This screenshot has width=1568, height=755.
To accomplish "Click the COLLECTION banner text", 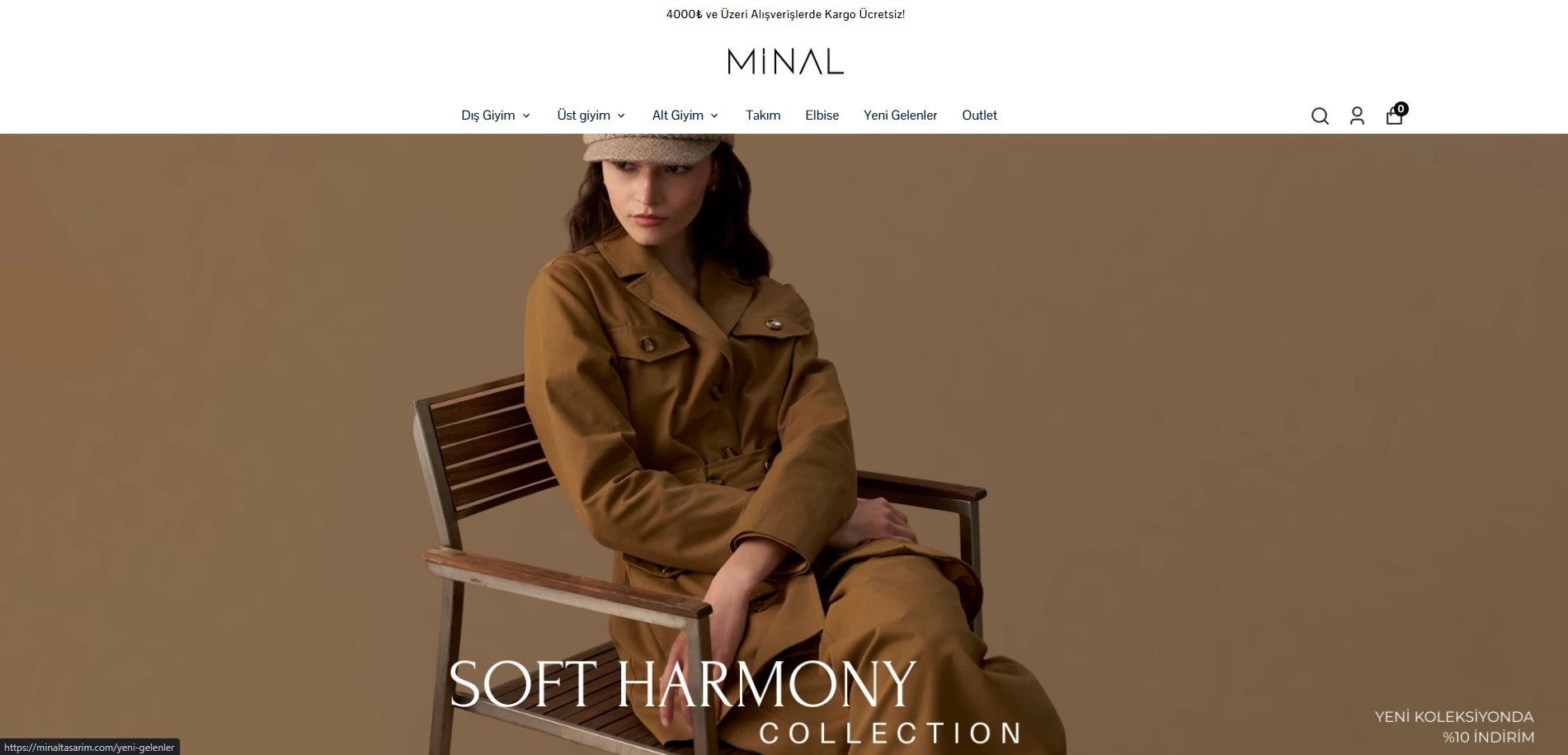I will 891,733.
